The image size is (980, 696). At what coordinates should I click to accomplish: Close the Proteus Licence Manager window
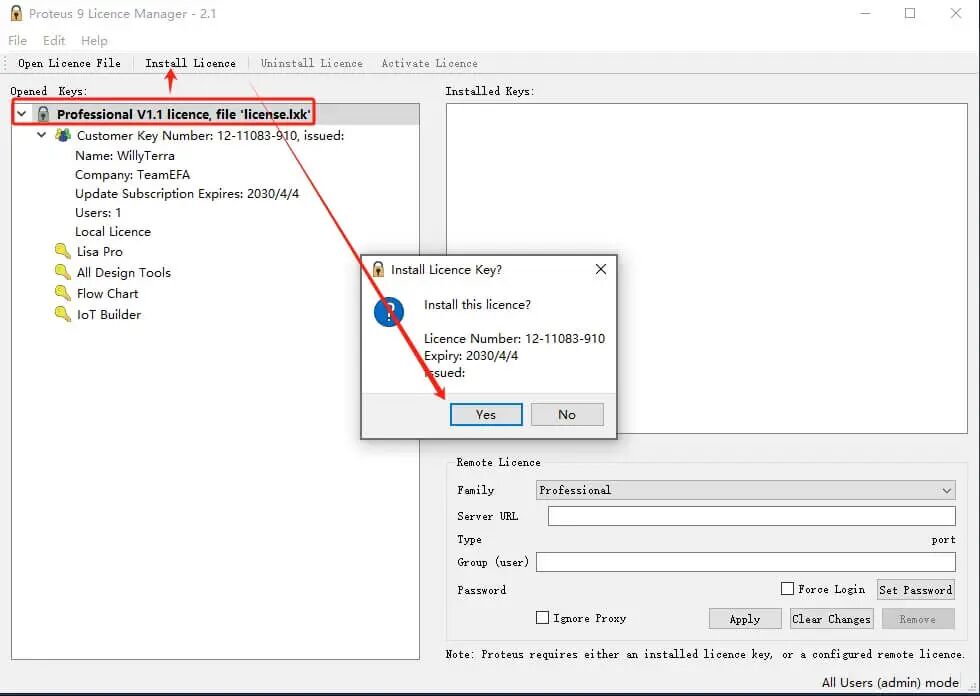click(x=956, y=13)
